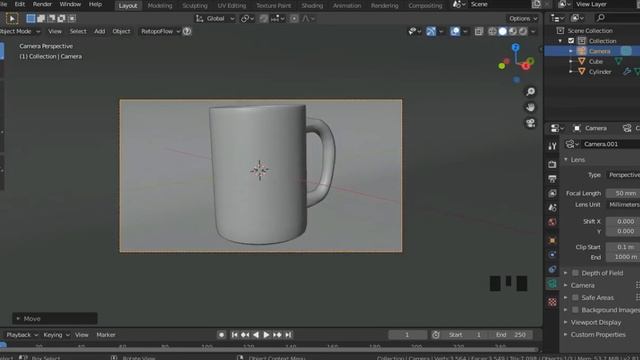Open Tool properties tab (wrench icon)
Viewport: 640px width, 360px height.
point(552,146)
